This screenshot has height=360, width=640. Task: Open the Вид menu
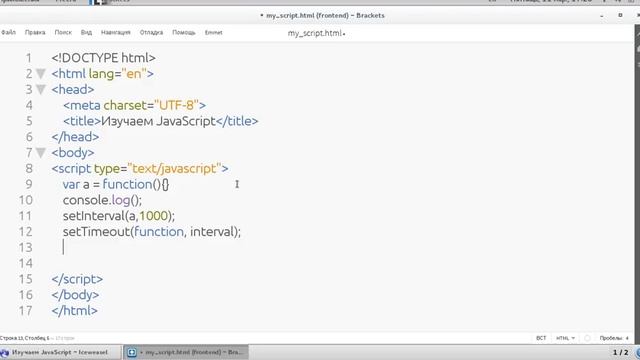click(x=86, y=32)
